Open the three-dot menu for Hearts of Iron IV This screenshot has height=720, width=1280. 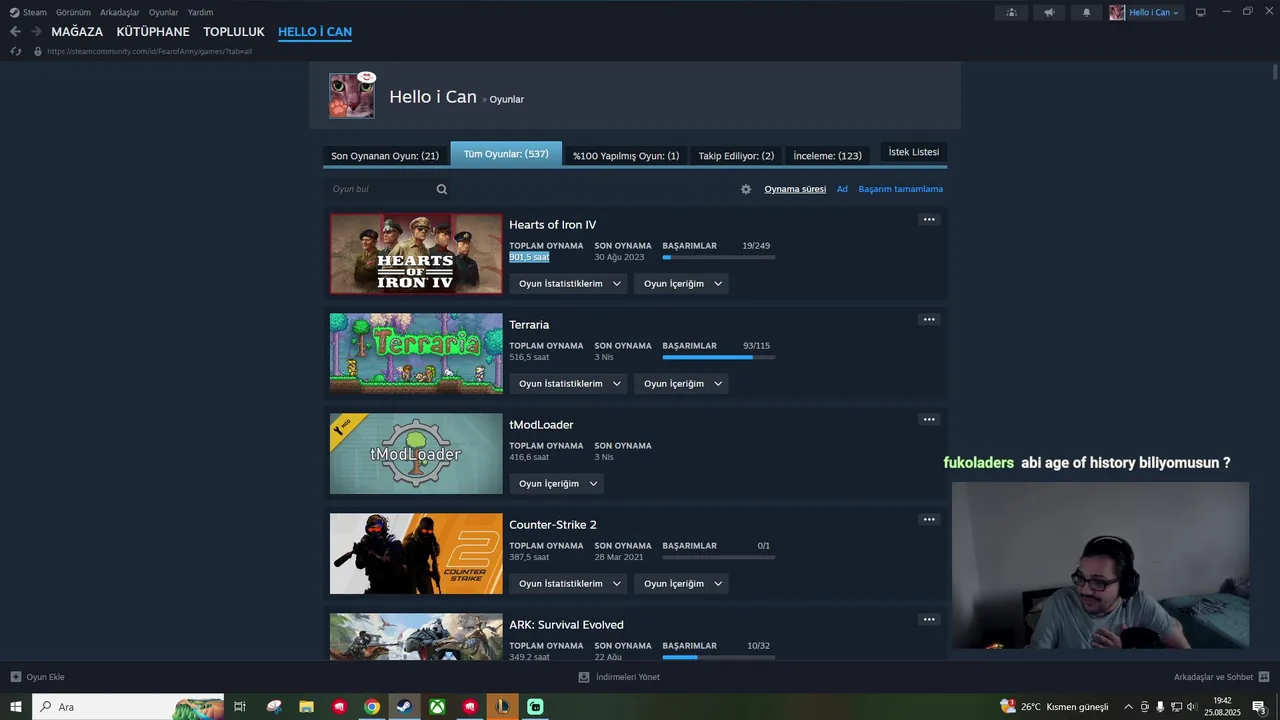point(929,219)
